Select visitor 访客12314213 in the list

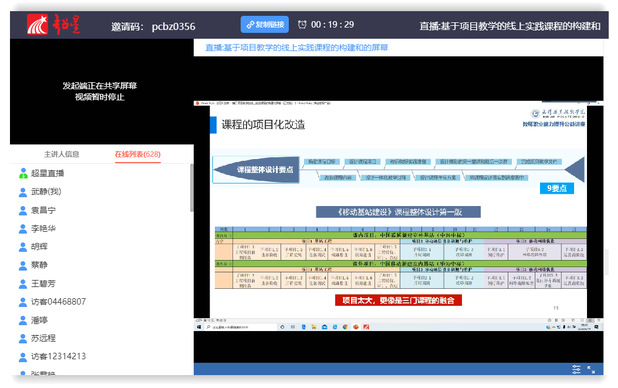(x=59, y=356)
